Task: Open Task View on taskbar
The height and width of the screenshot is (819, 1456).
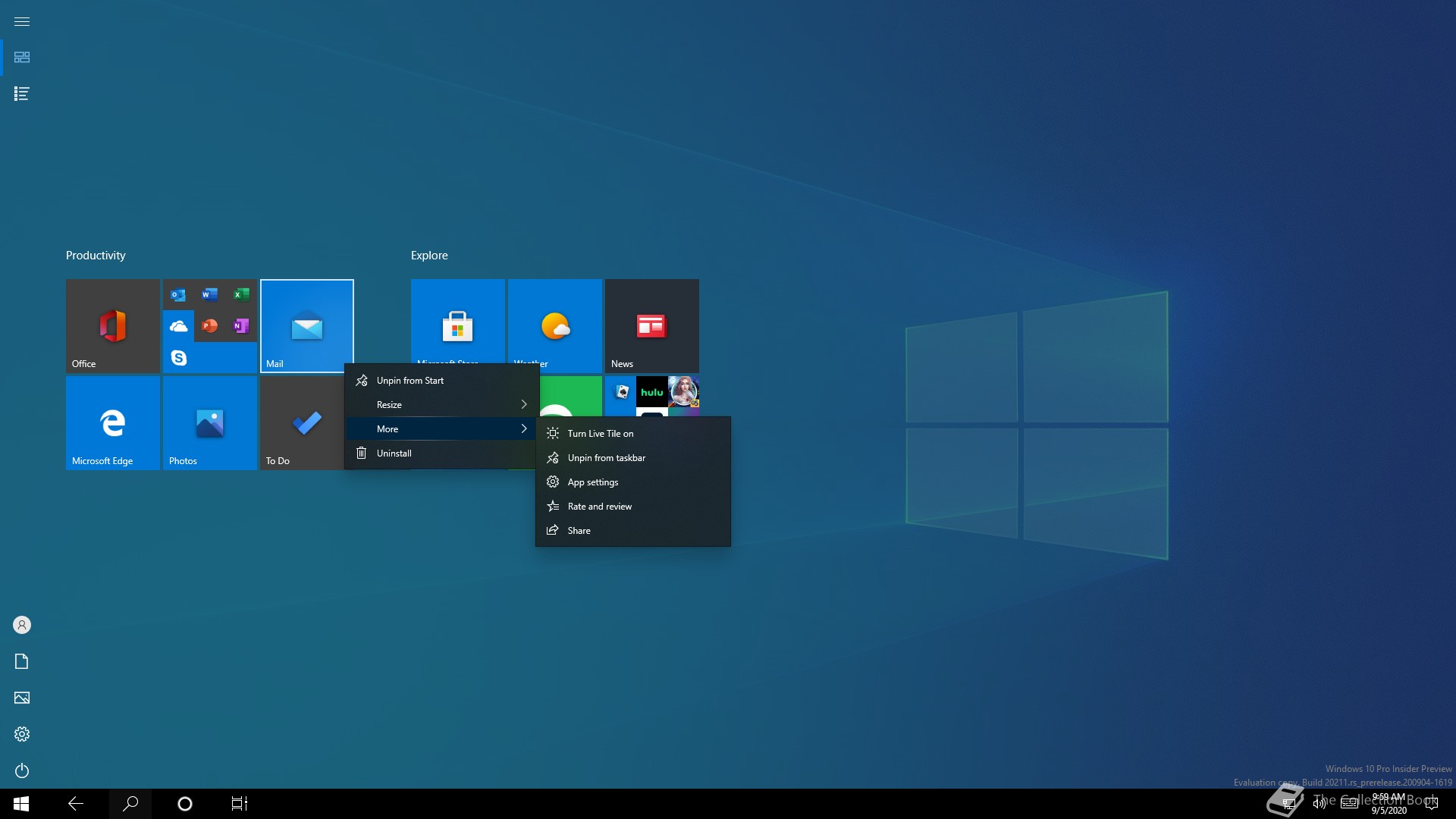Action: pyautogui.click(x=240, y=804)
